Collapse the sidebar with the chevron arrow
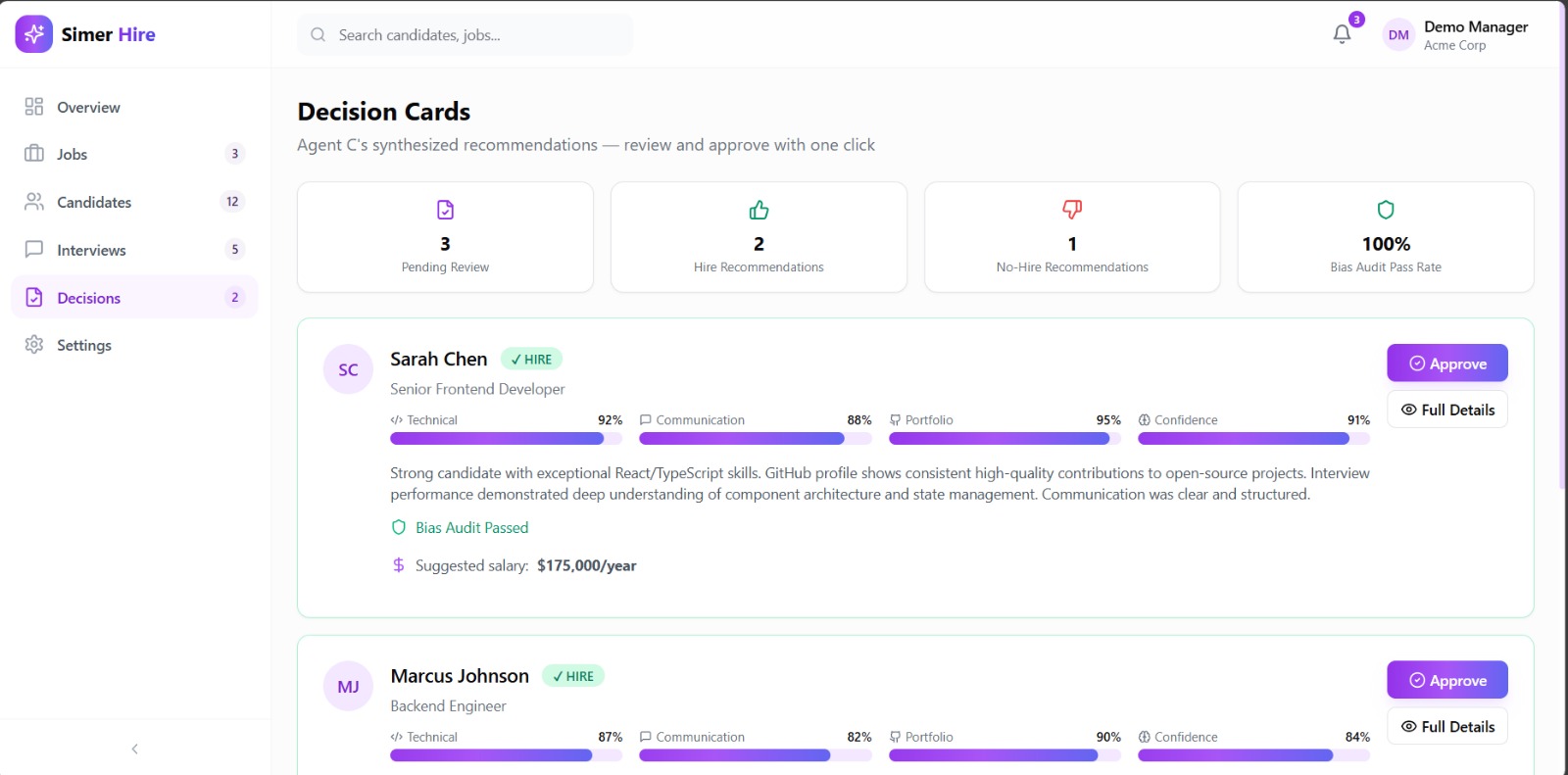Image resolution: width=1568 pixels, height=775 pixels. click(134, 749)
